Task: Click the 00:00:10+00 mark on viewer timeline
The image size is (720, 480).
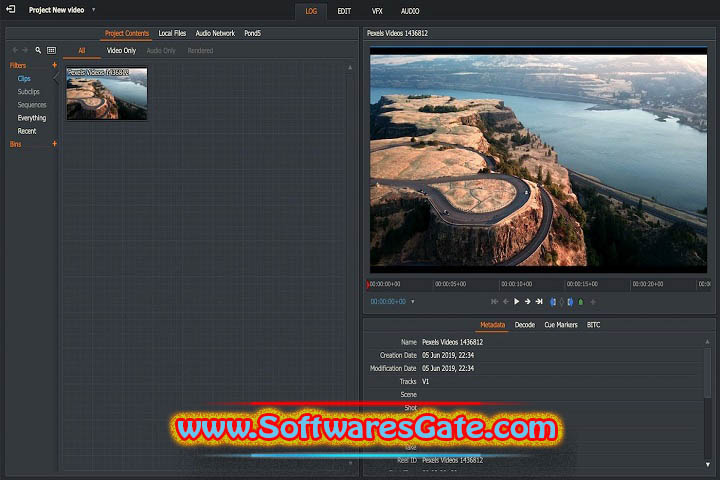Action: (517, 284)
